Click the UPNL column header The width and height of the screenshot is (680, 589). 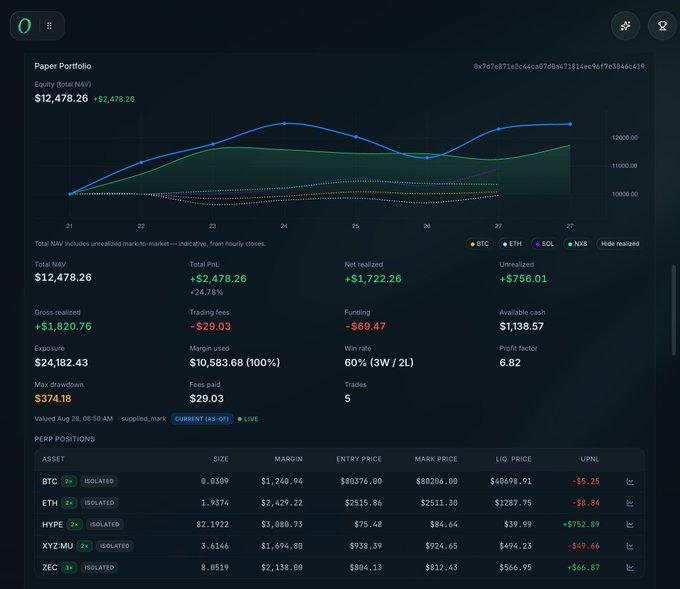590,459
